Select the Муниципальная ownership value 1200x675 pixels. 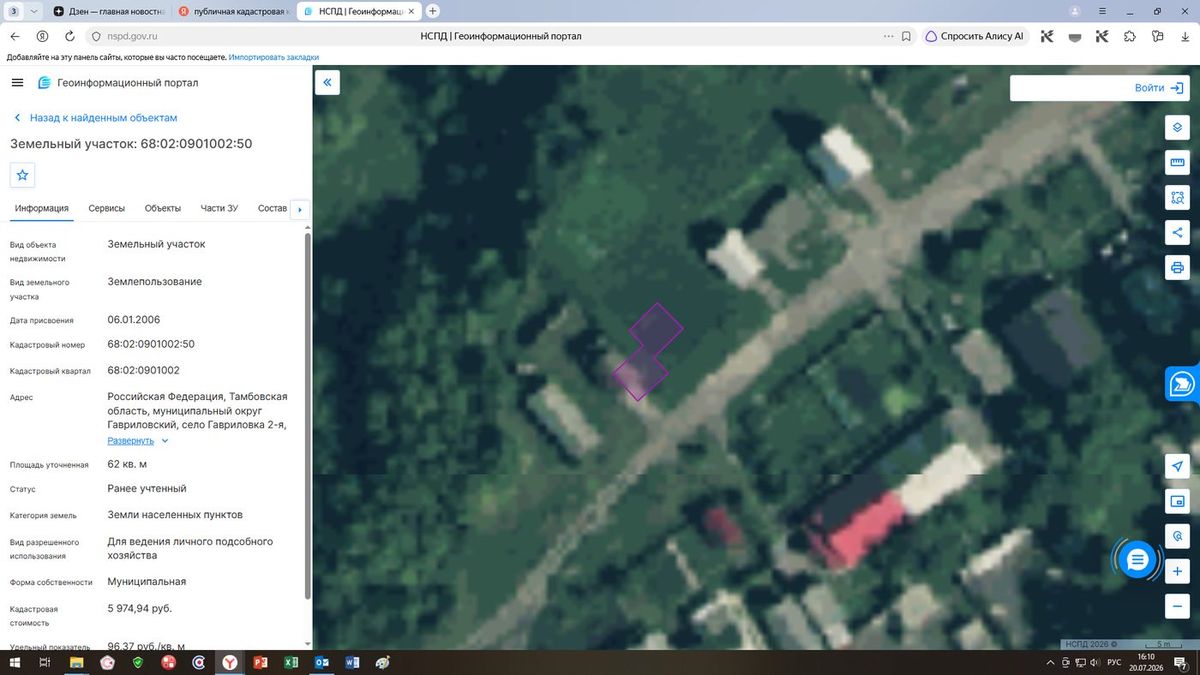(147, 581)
